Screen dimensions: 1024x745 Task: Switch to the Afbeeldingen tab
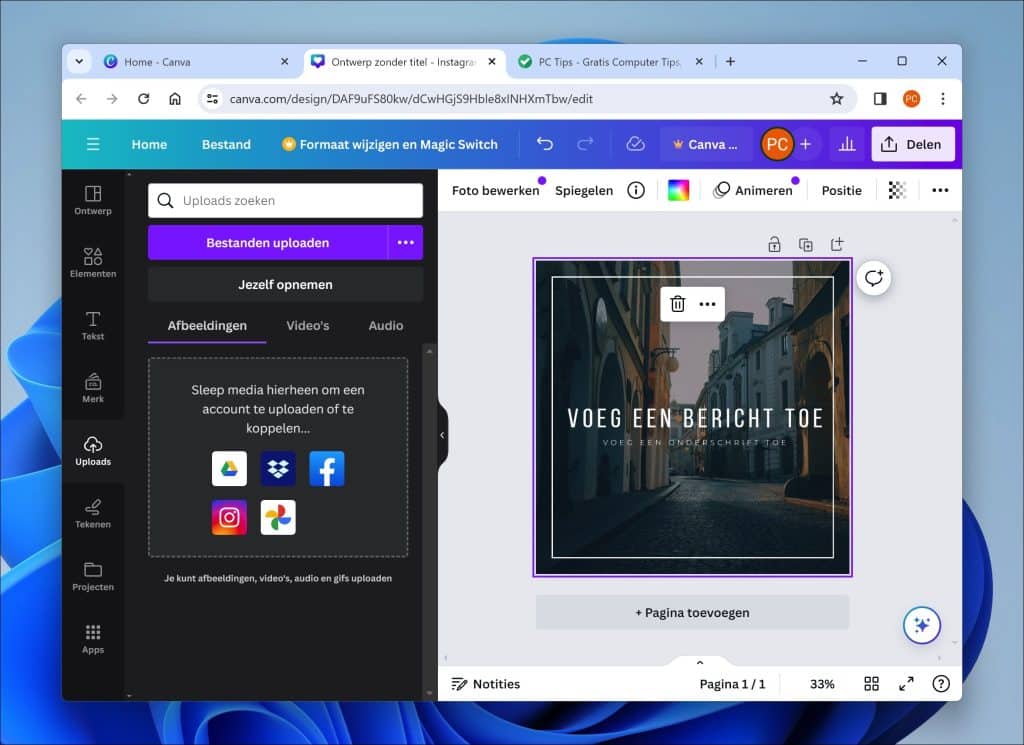(207, 325)
